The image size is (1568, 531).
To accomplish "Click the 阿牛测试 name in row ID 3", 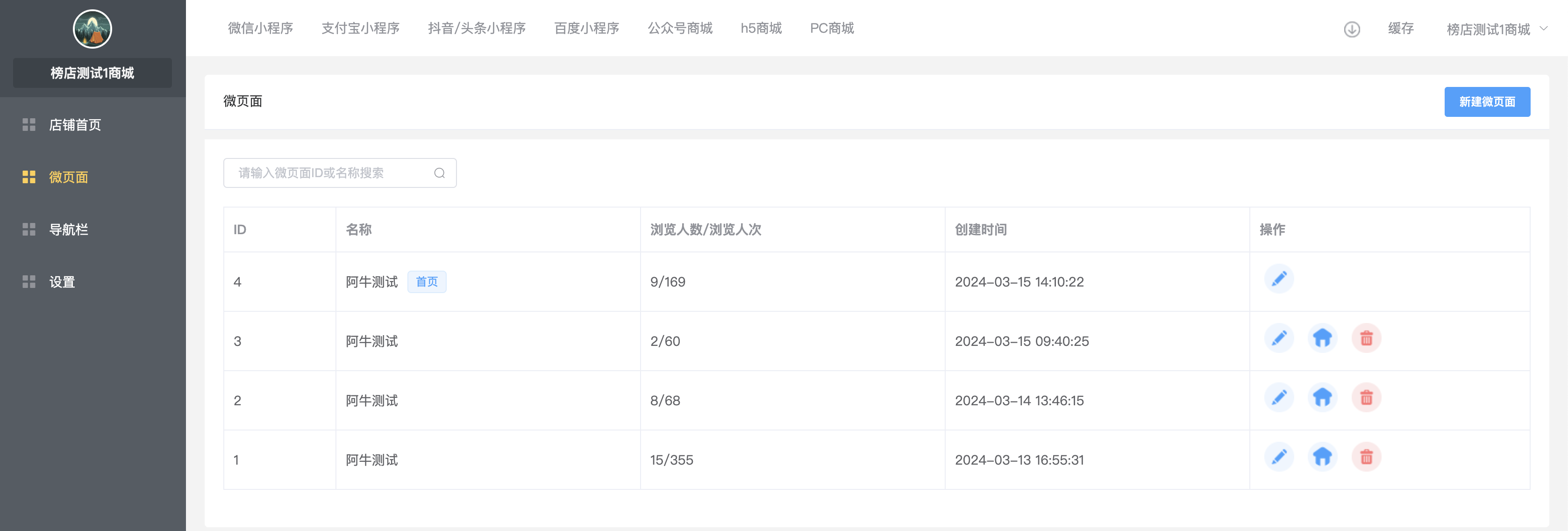I will coord(371,341).
